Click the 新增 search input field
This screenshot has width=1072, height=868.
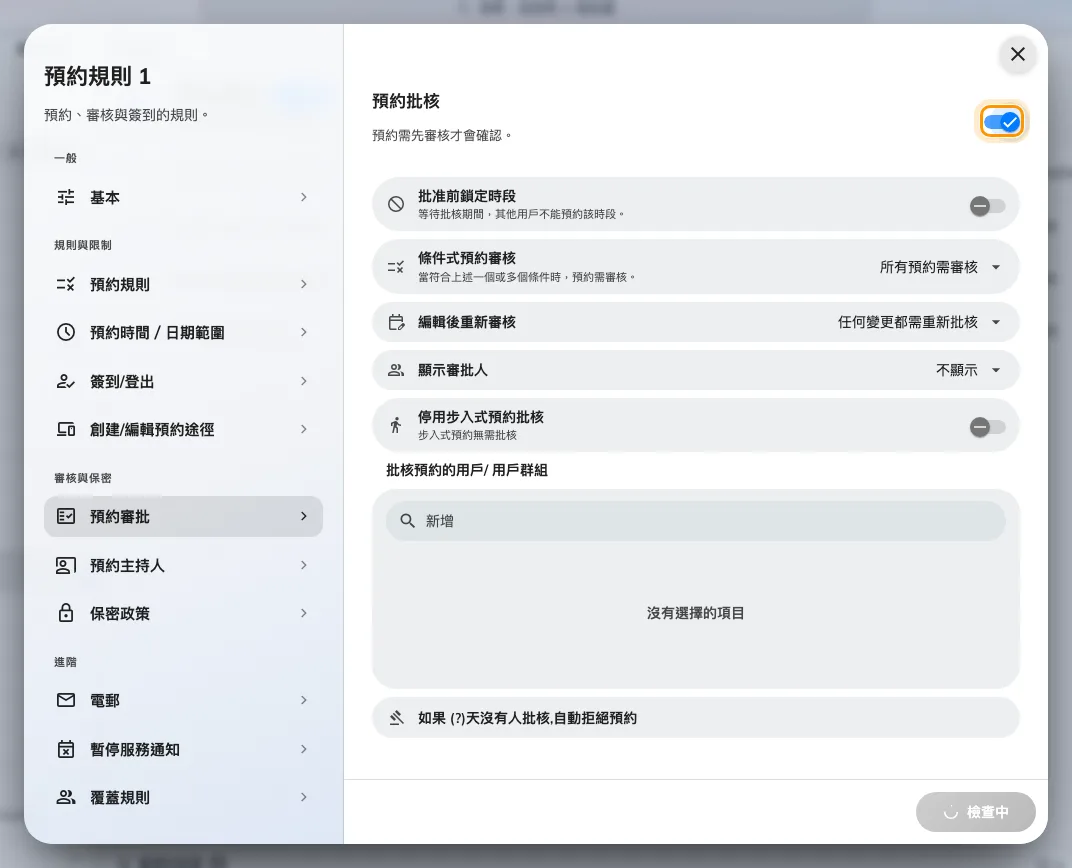click(695, 521)
